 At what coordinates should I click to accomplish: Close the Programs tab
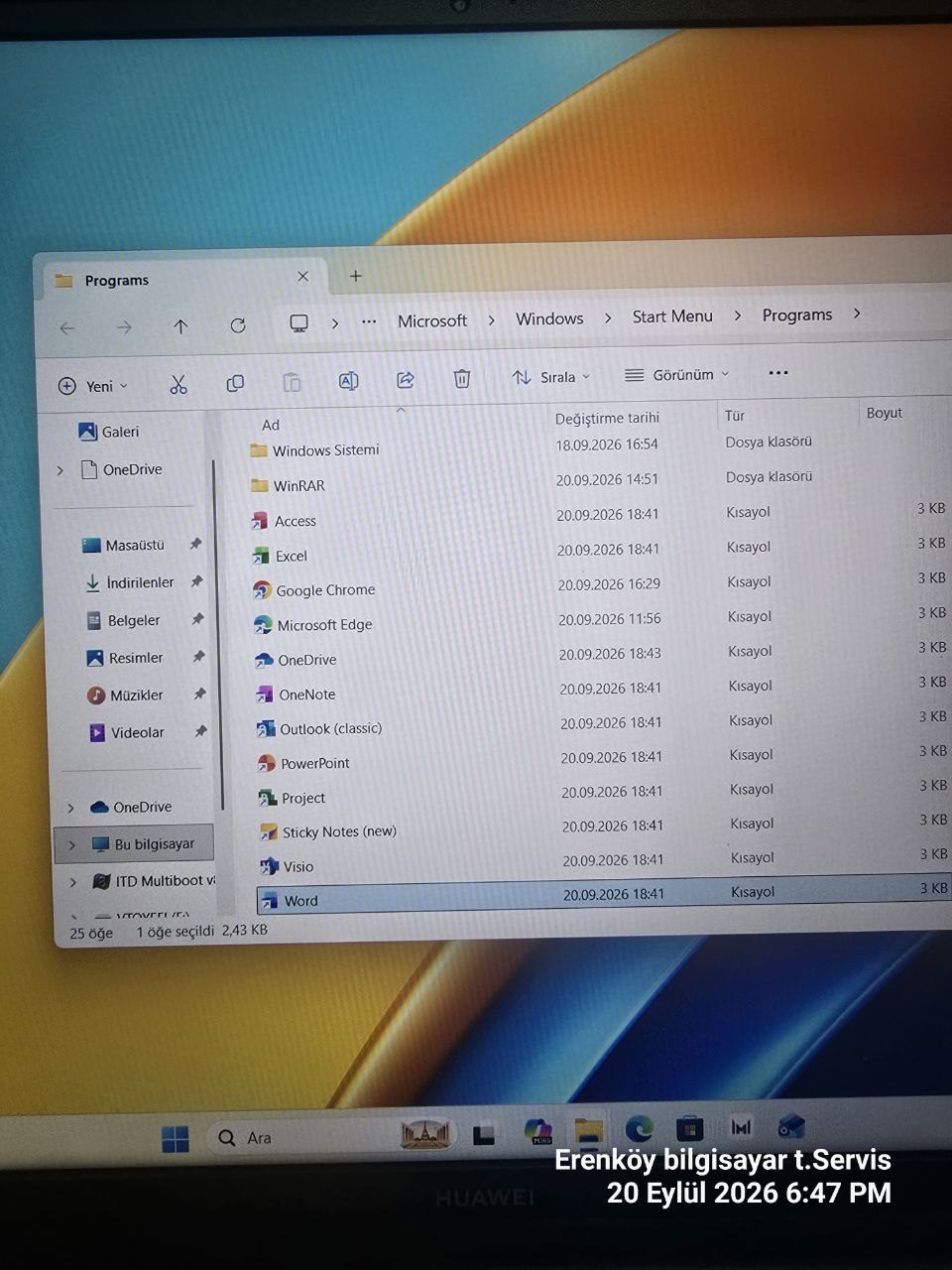tap(303, 277)
